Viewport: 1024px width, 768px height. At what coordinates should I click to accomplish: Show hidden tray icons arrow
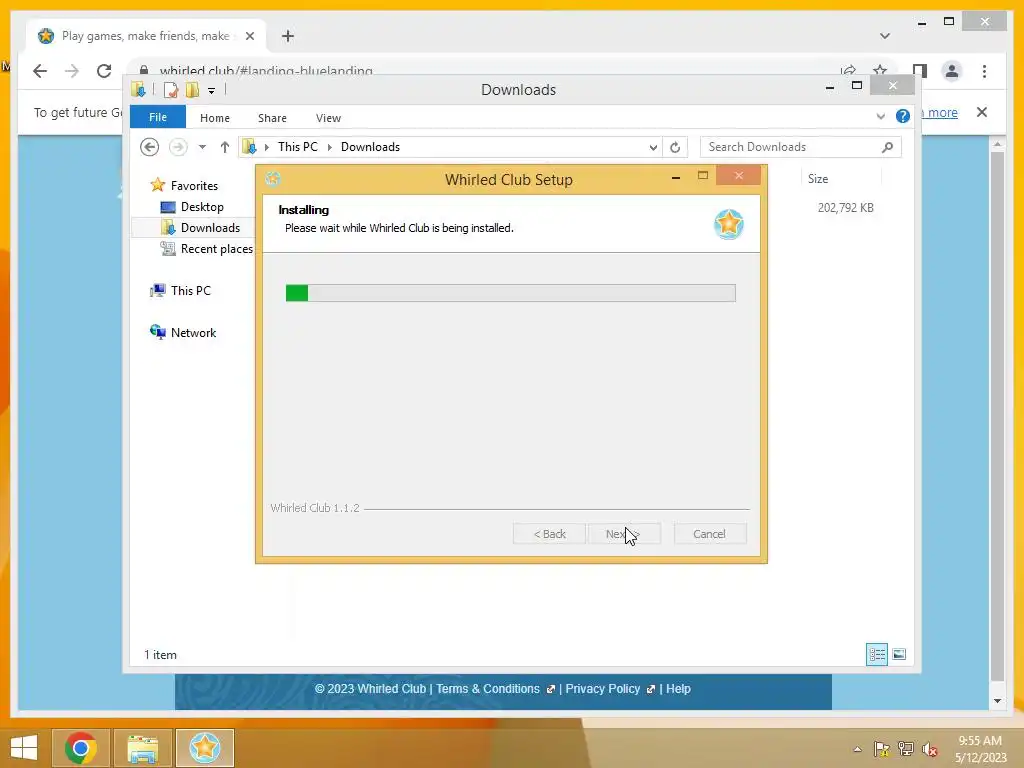tap(857, 749)
